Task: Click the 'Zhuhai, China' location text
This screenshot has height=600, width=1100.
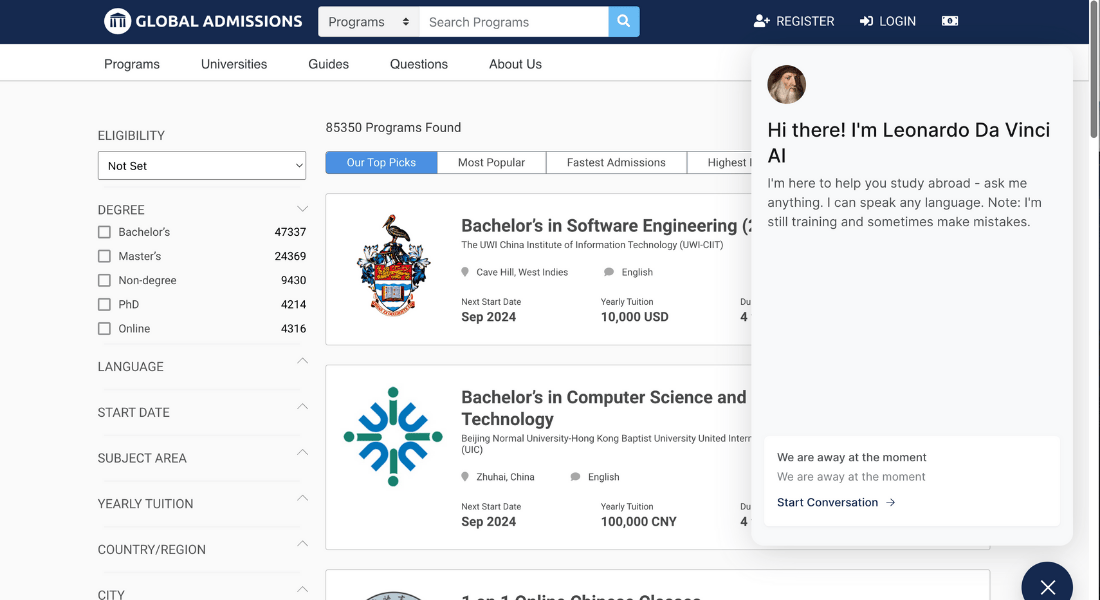Action: click(x=505, y=477)
